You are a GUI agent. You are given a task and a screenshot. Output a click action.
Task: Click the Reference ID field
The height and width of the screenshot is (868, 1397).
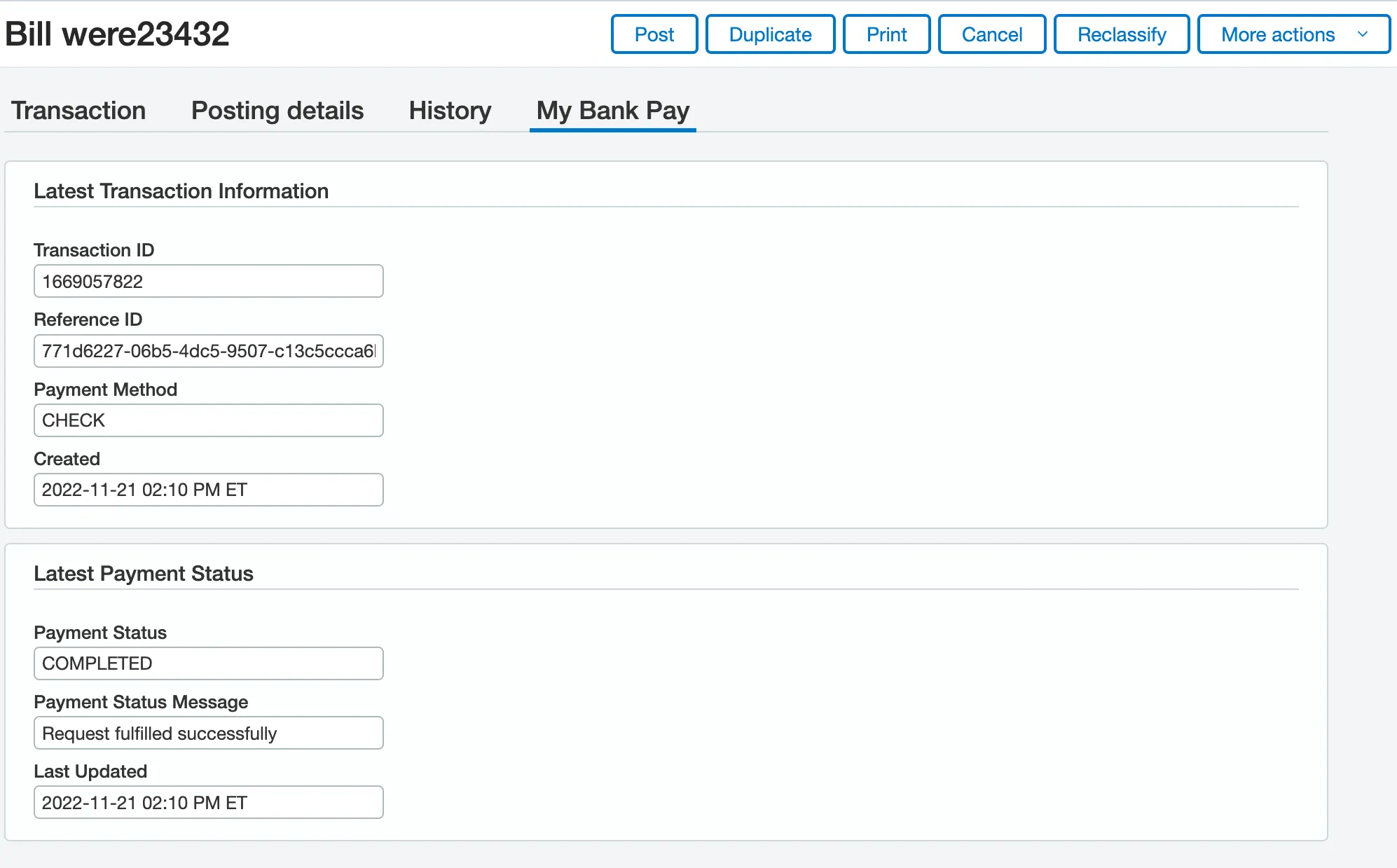click(x=209, y=351)
